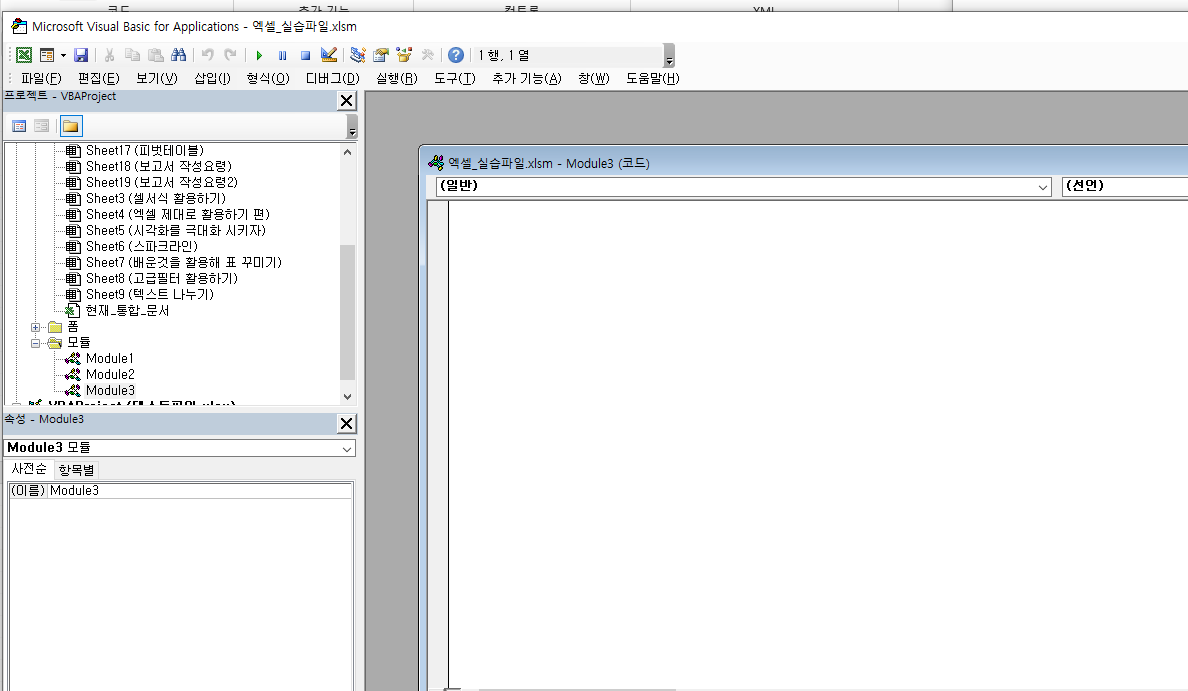Open the Module3 모듈 object dropdown
The width and height of the screenshot is (1188, 691).
coord(346,449)
